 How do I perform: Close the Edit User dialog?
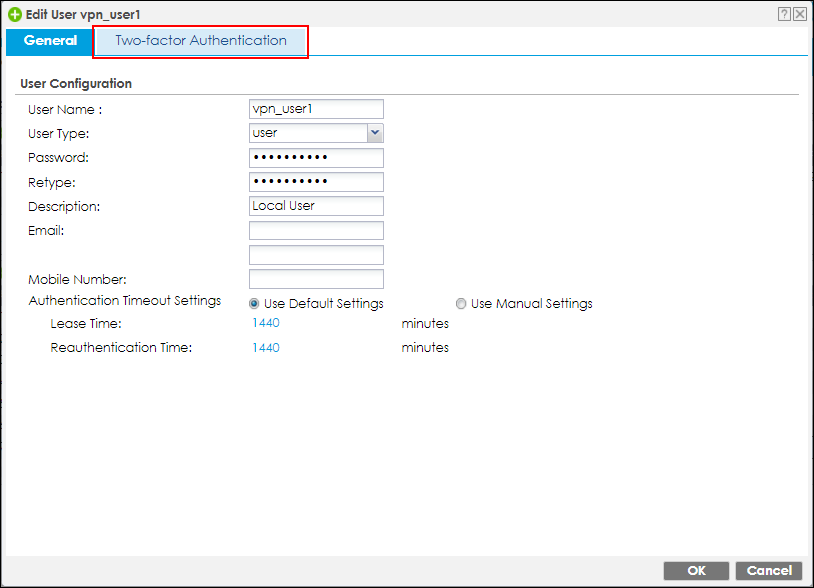[800, 14]
